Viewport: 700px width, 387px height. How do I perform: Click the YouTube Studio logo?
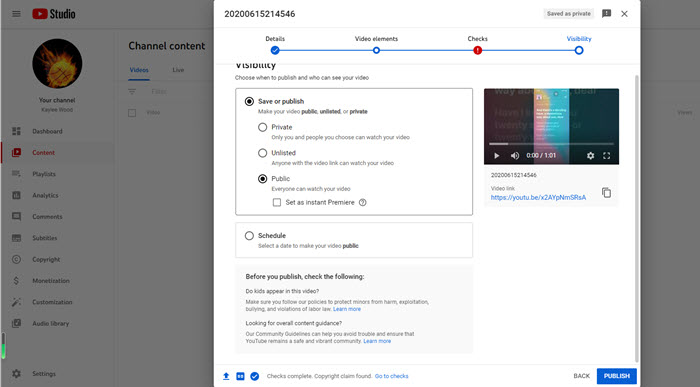coord(54,14)
